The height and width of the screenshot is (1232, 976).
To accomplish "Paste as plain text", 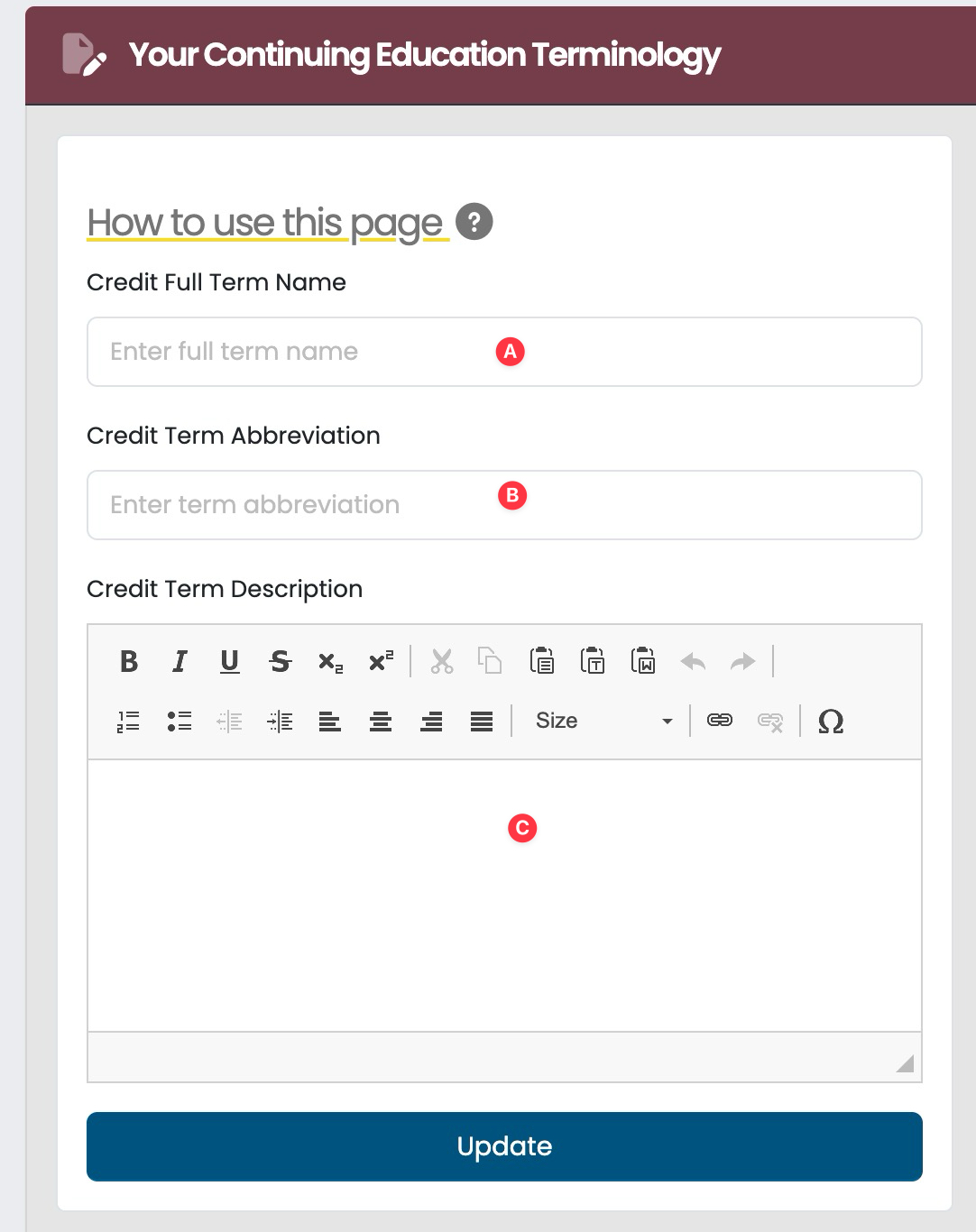I will pos(593,662).
